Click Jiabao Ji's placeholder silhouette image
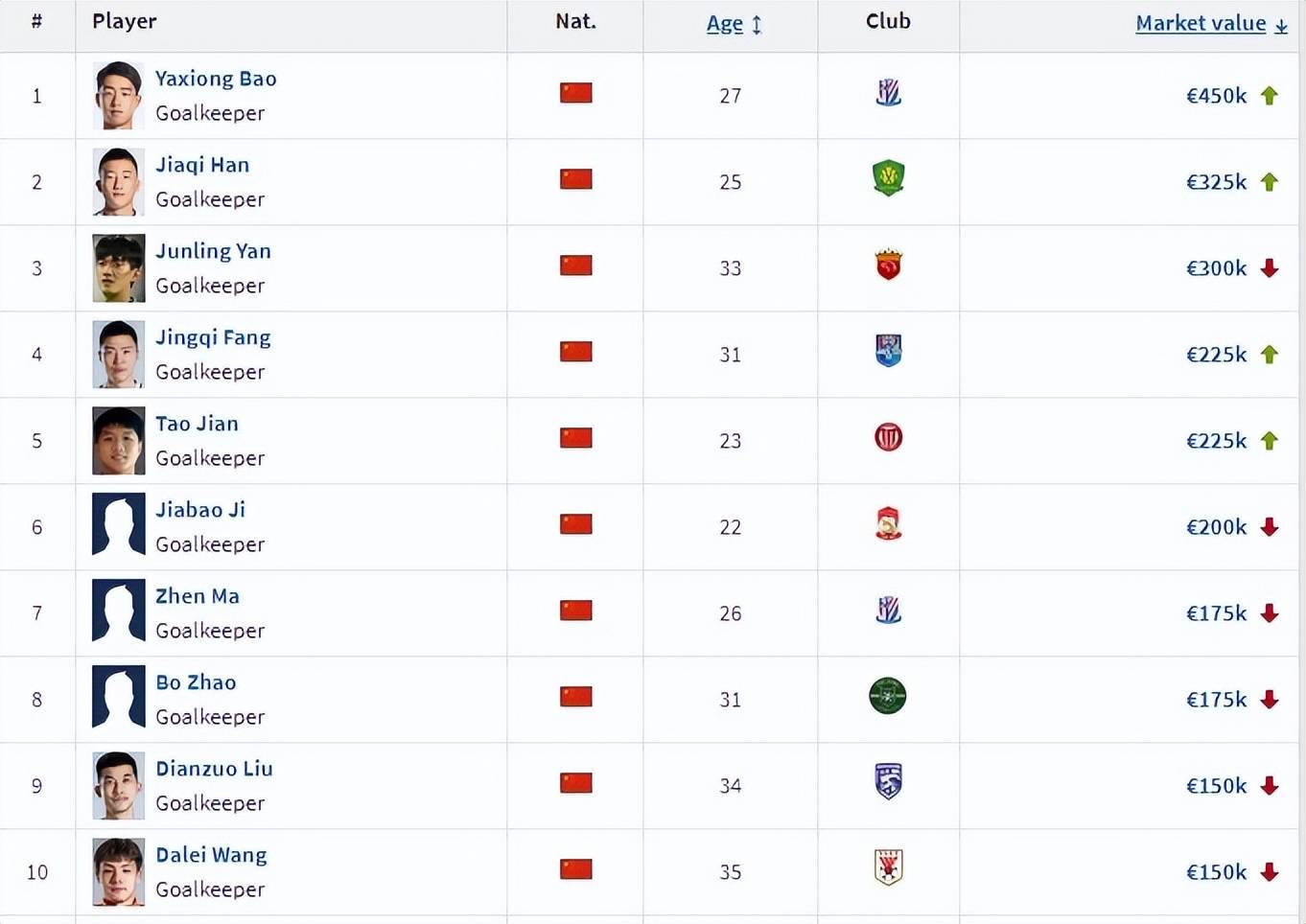 point(118,525)
